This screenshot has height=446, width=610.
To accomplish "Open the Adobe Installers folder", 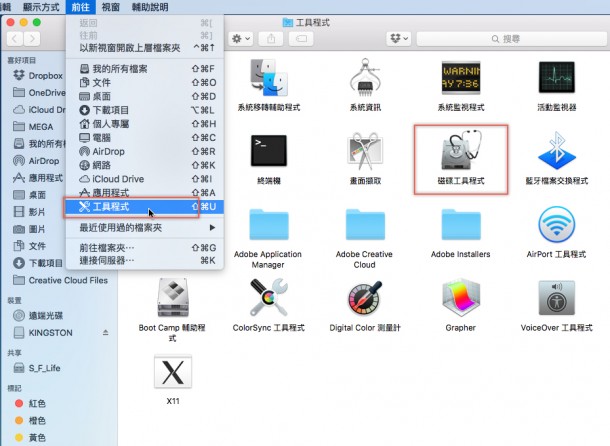I will click(461, 225).
